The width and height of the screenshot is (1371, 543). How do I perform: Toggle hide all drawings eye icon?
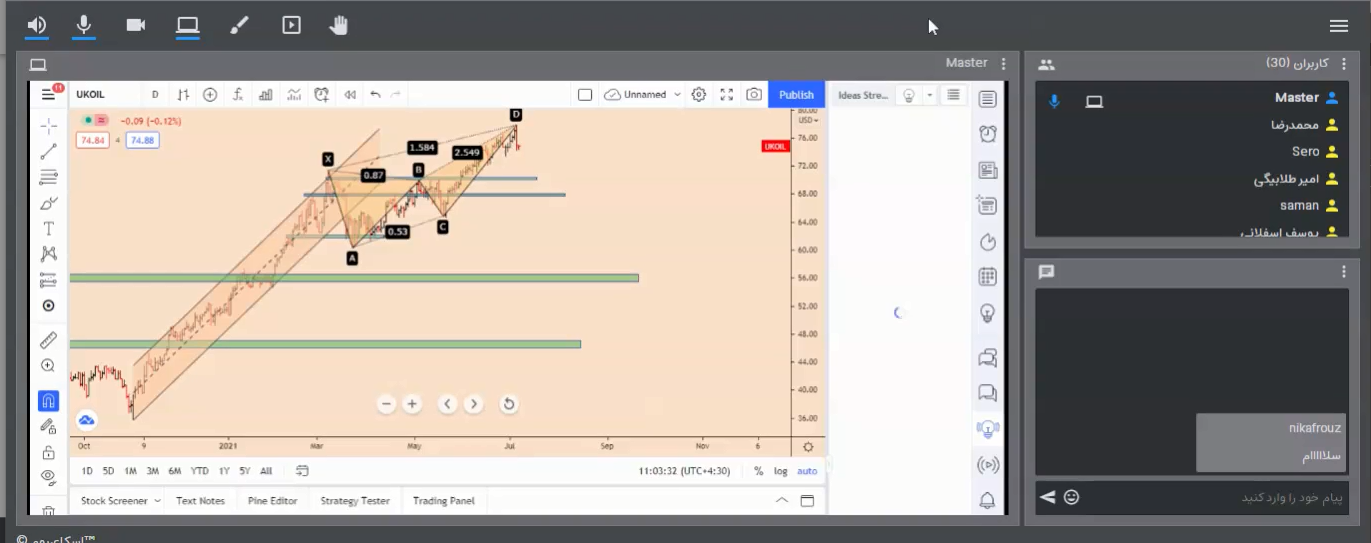pyautogui.click(x=48, y=477)
